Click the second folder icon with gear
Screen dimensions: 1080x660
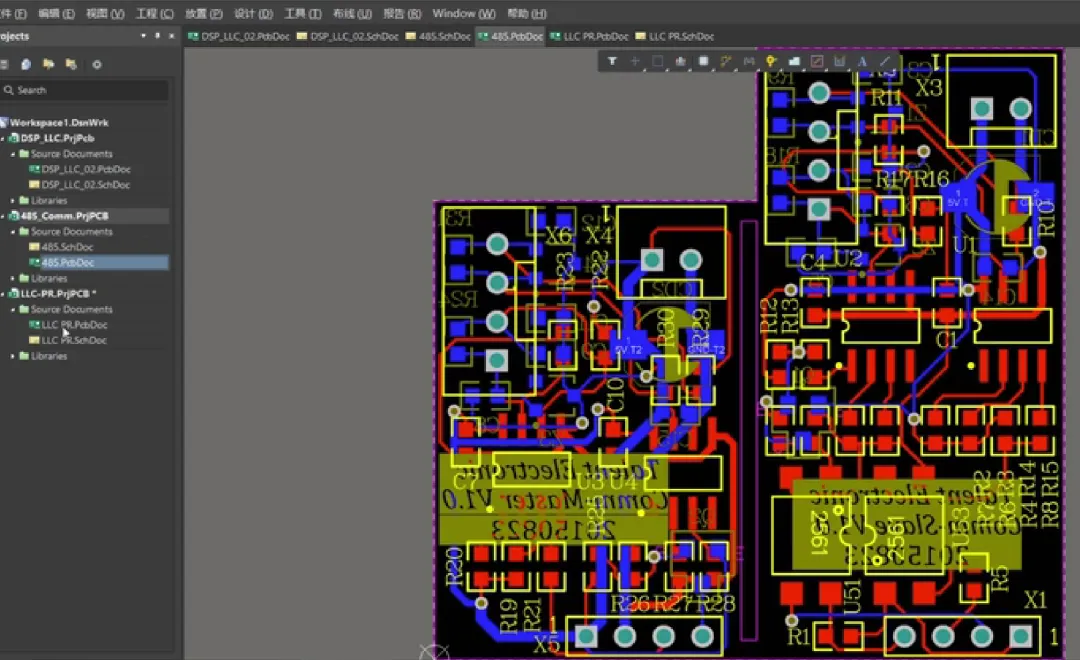(71, 64)
